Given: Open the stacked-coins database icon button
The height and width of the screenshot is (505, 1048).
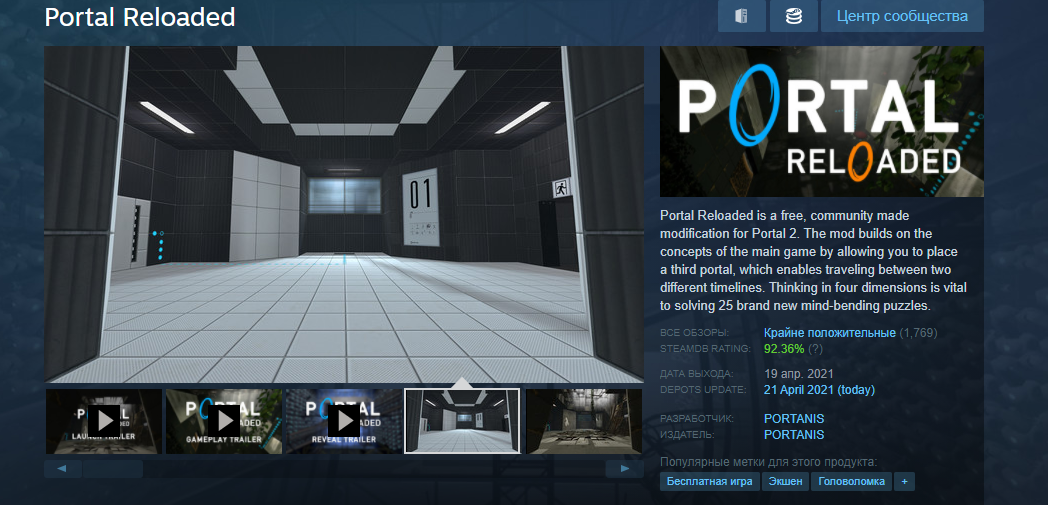Looking at the screenshot, I should [794, 16].
